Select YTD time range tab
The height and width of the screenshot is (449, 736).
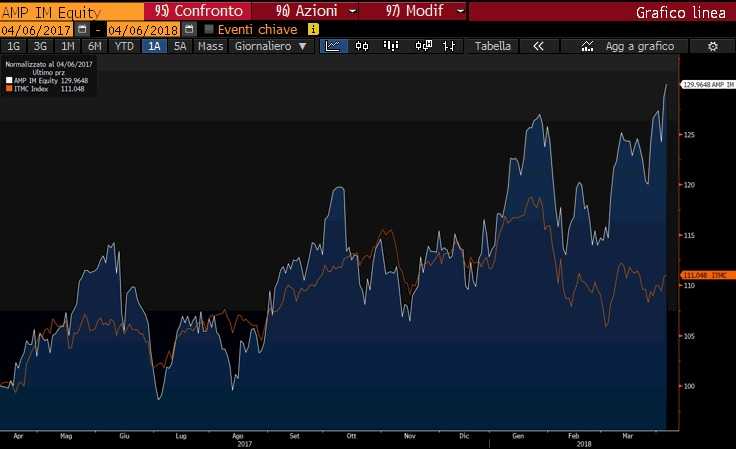coord(124,46)
